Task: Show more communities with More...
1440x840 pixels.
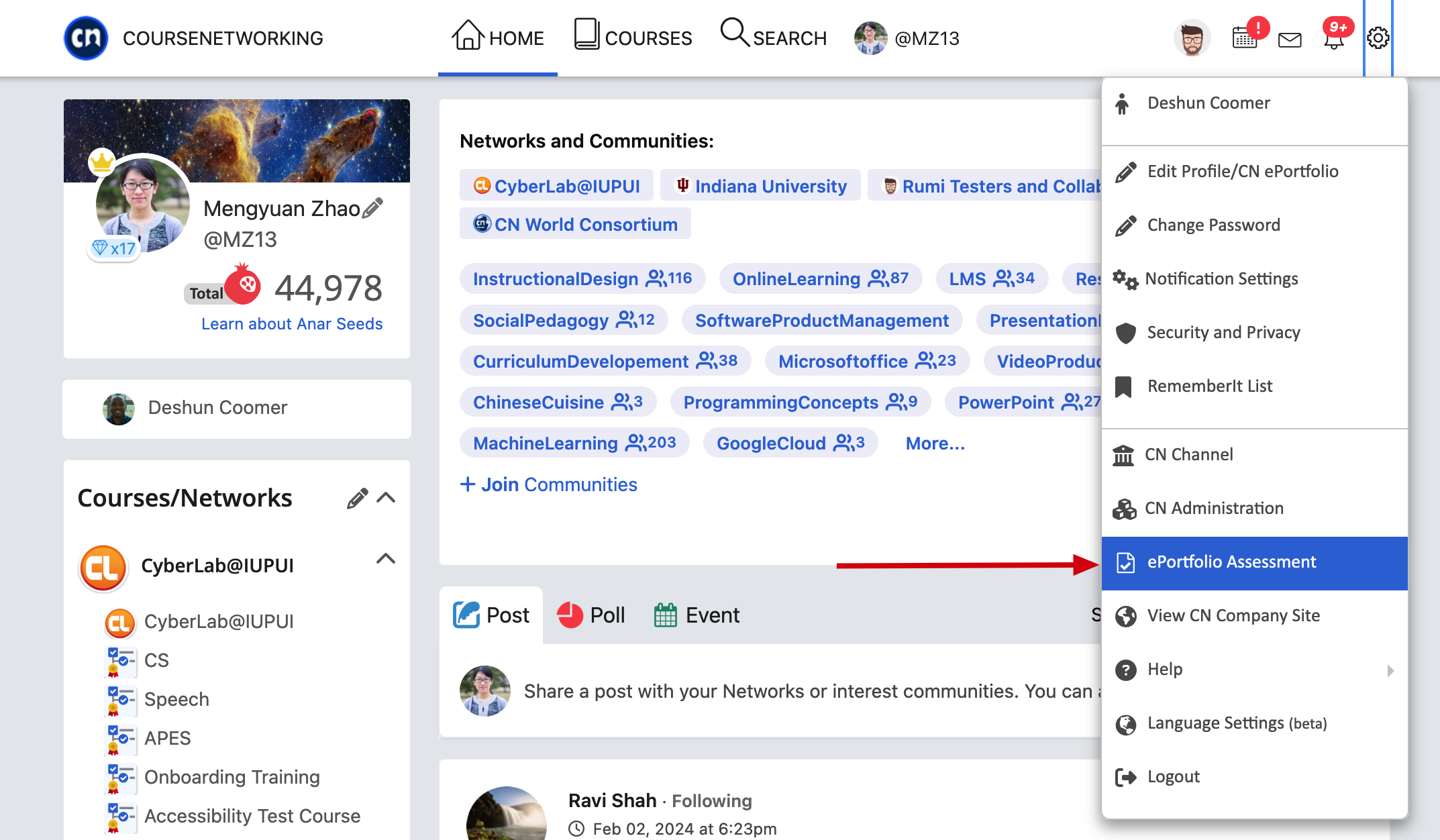Action: 935,443
